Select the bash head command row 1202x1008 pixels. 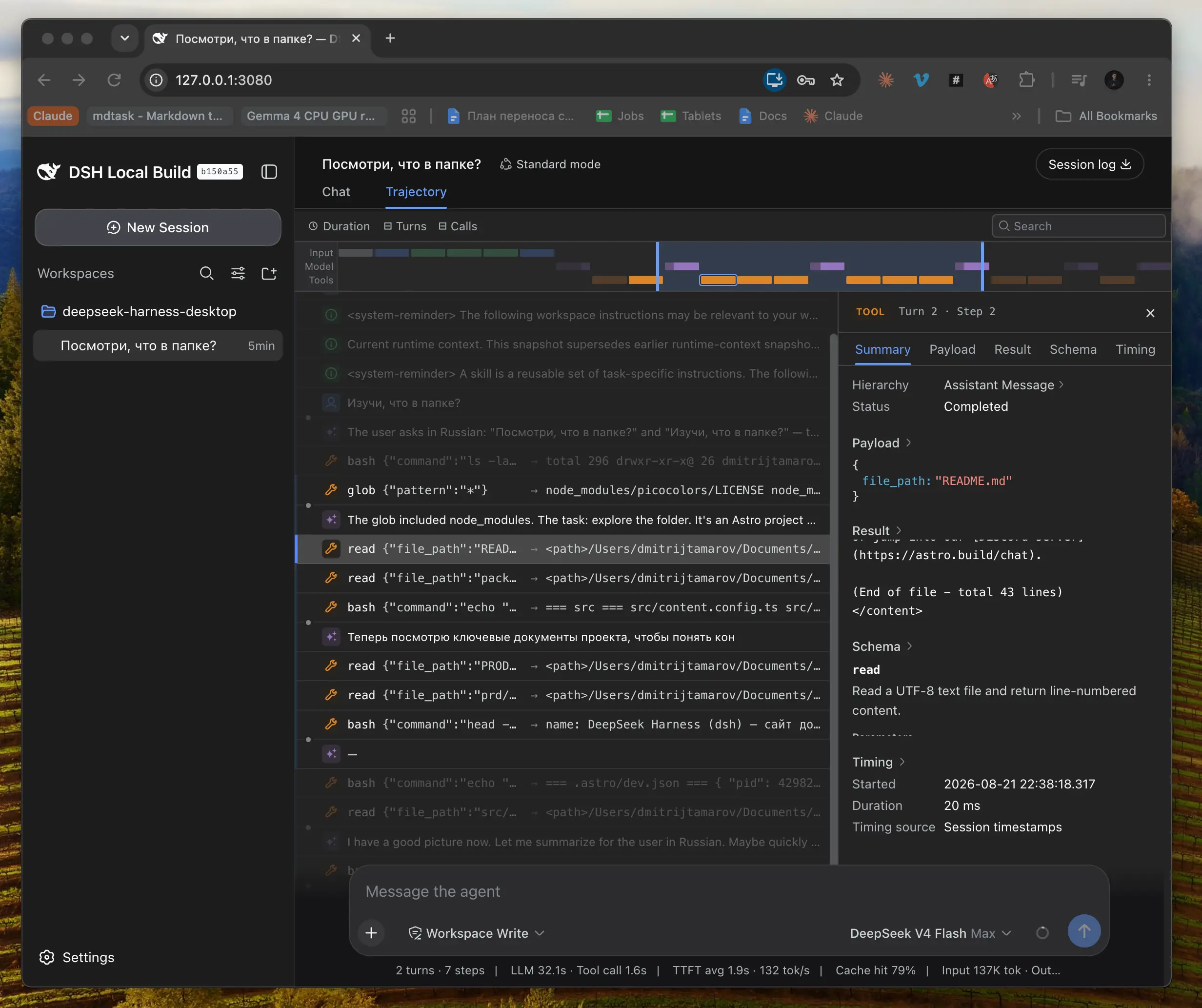point(562,725)
